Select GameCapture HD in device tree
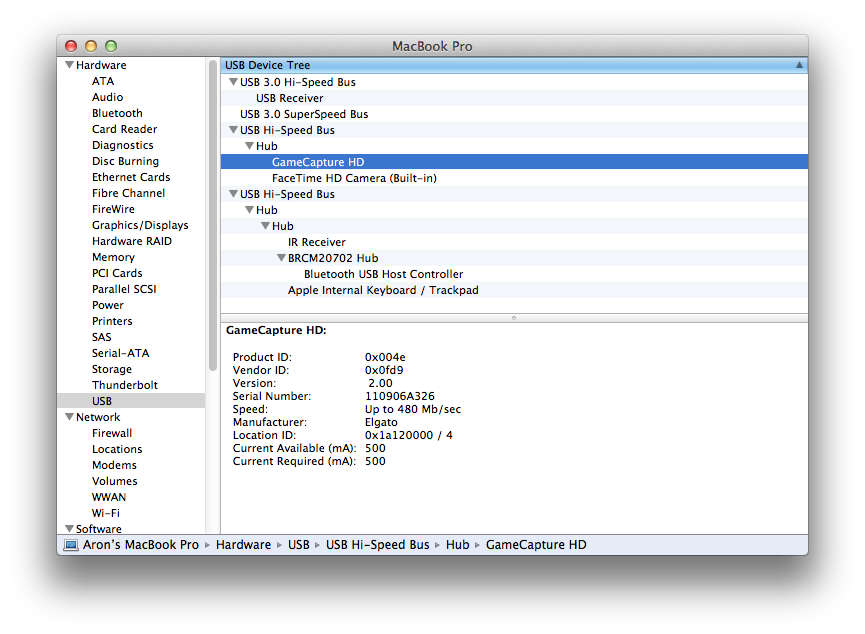Viewport: 865px width, 634px height. (x=514, y=162)
